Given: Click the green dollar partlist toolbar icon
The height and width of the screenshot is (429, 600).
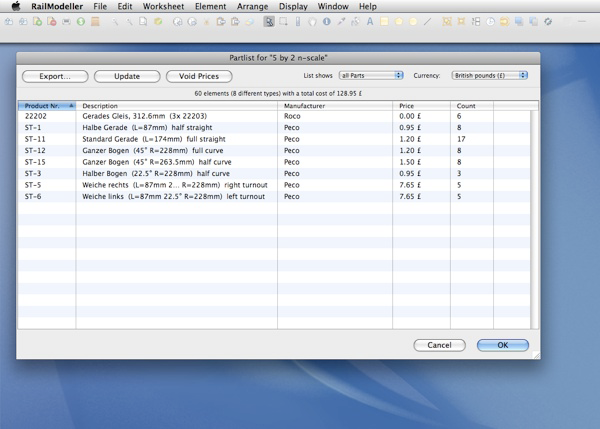Looking at the screenshot, I should click(x=81, y=21).
